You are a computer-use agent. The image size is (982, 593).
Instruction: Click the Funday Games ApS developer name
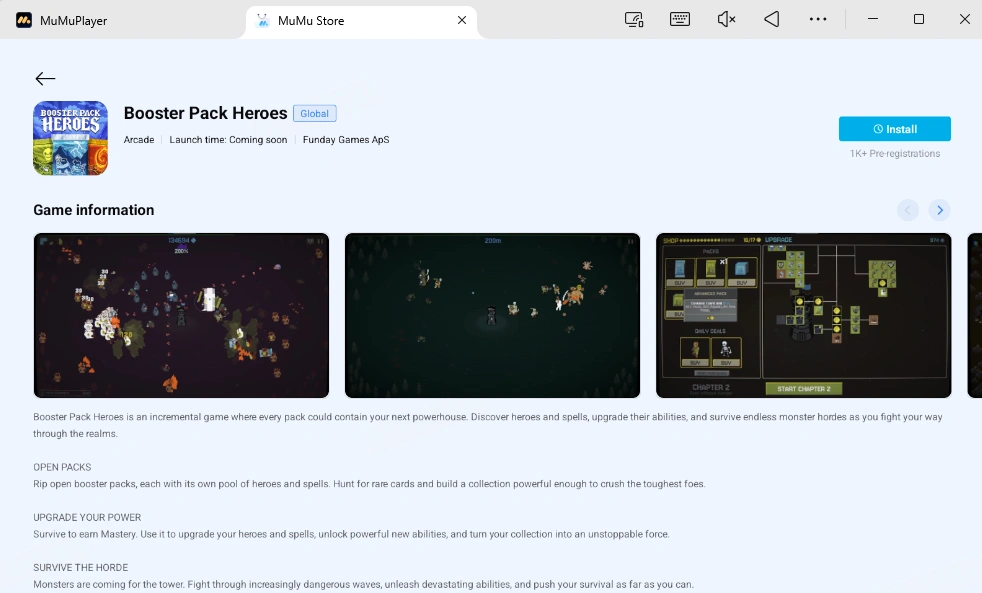pos(346,140)
